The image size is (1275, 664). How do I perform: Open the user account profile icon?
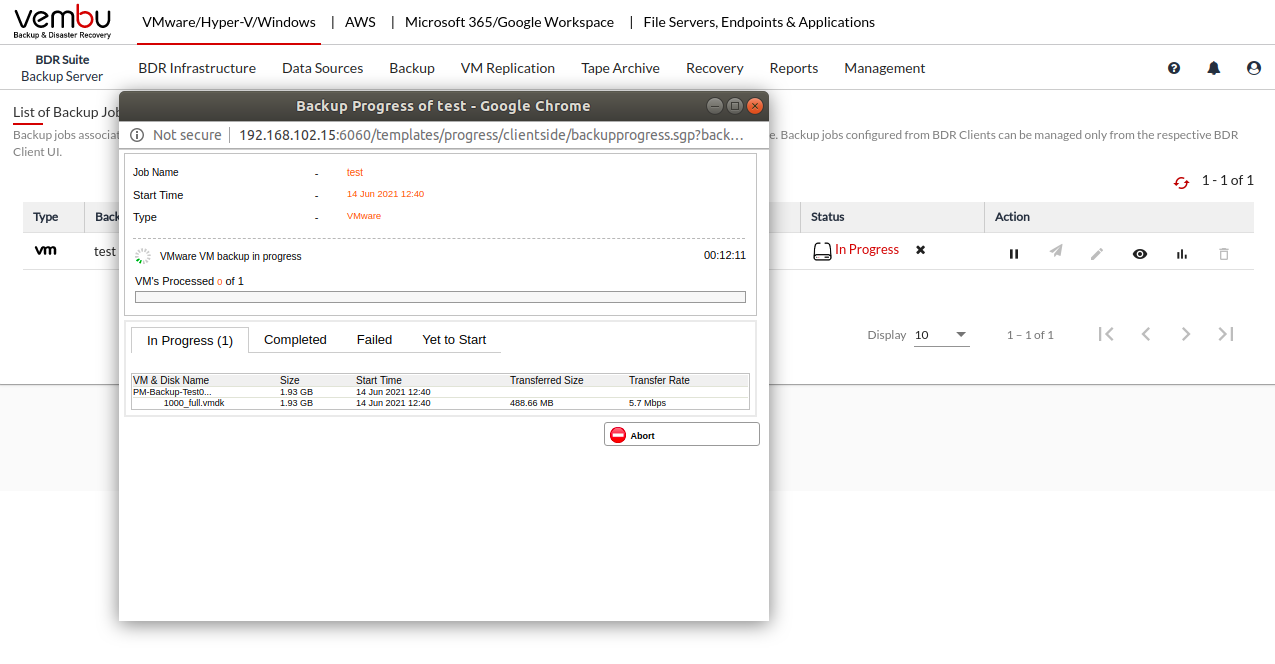(1254, 68)
